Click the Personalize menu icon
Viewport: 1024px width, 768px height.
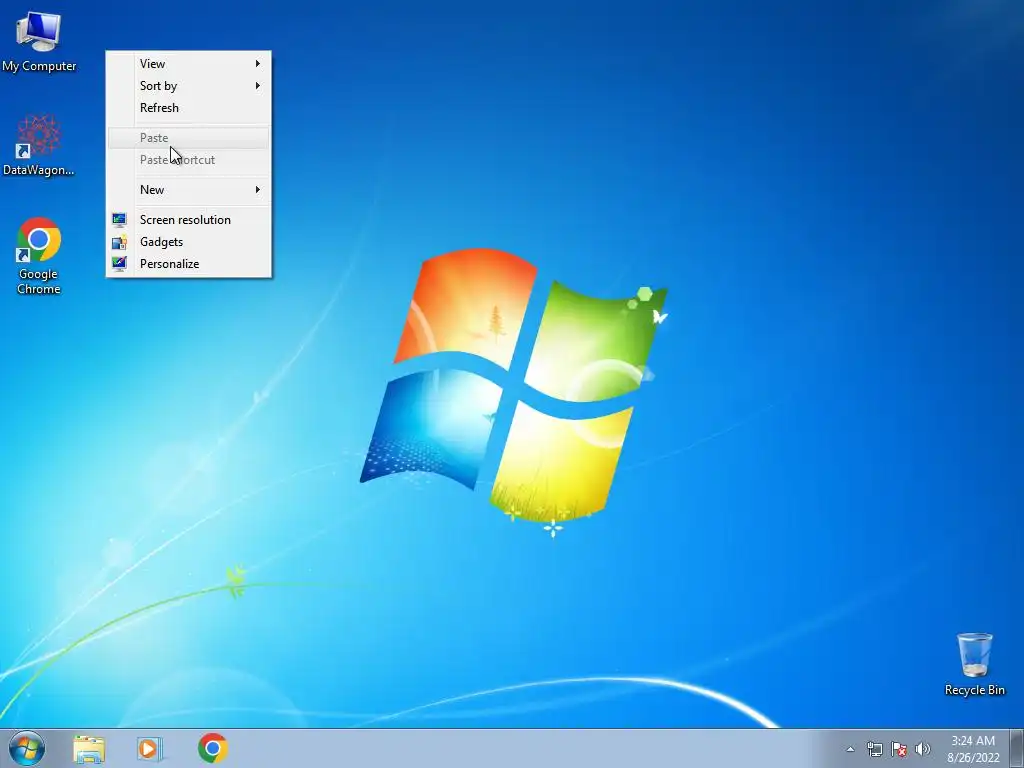click(x=119, y=264)
